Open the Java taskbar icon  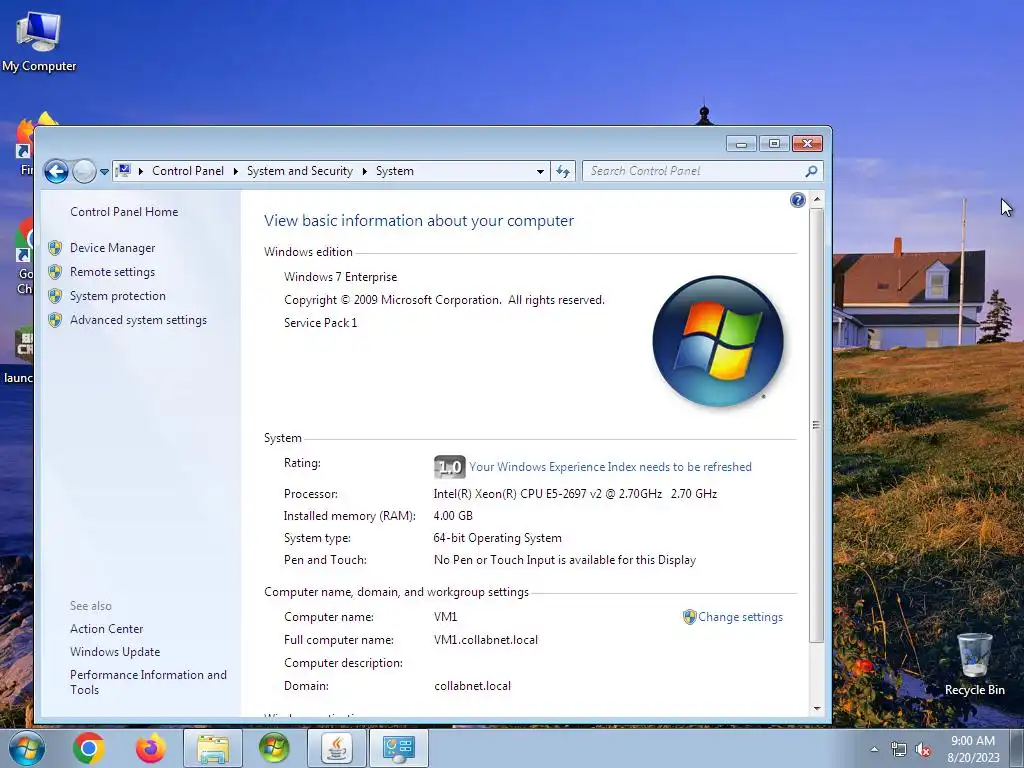336,748
